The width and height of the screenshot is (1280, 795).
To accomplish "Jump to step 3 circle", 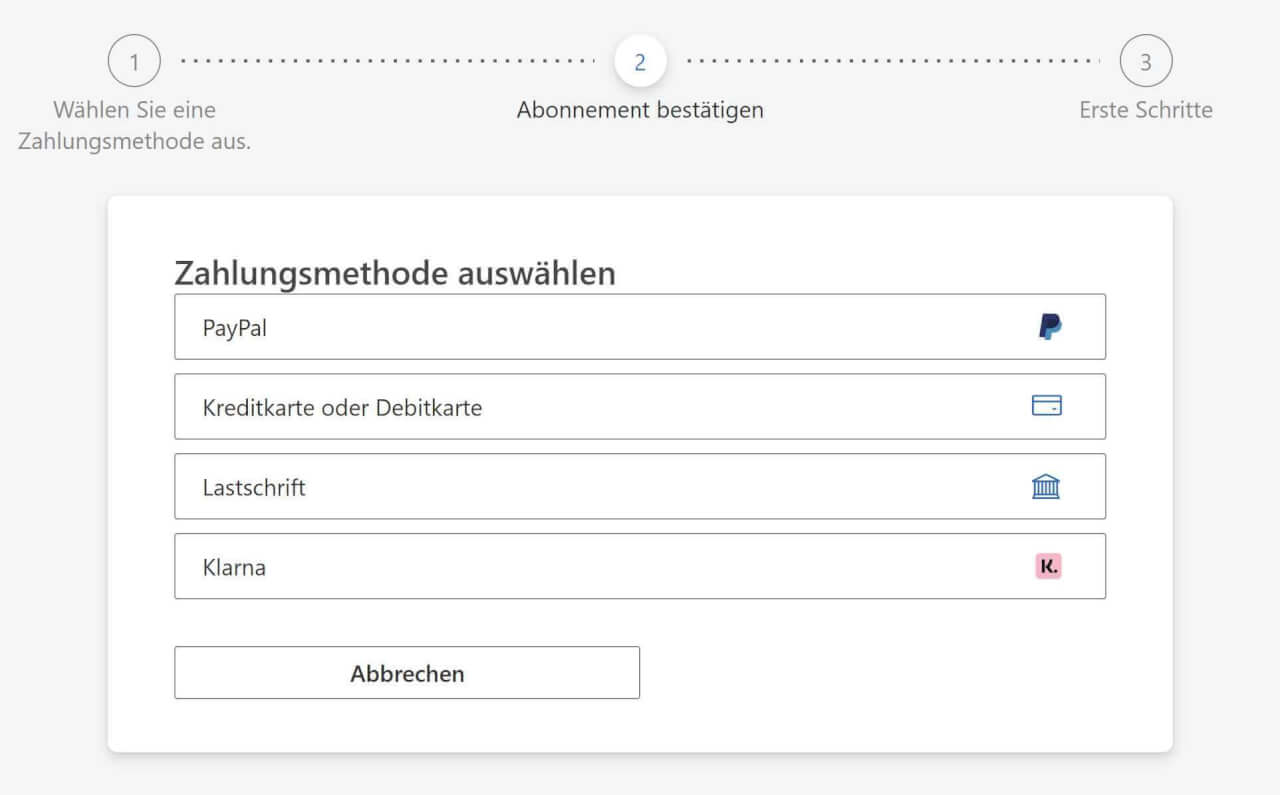I will (1145, 62).
